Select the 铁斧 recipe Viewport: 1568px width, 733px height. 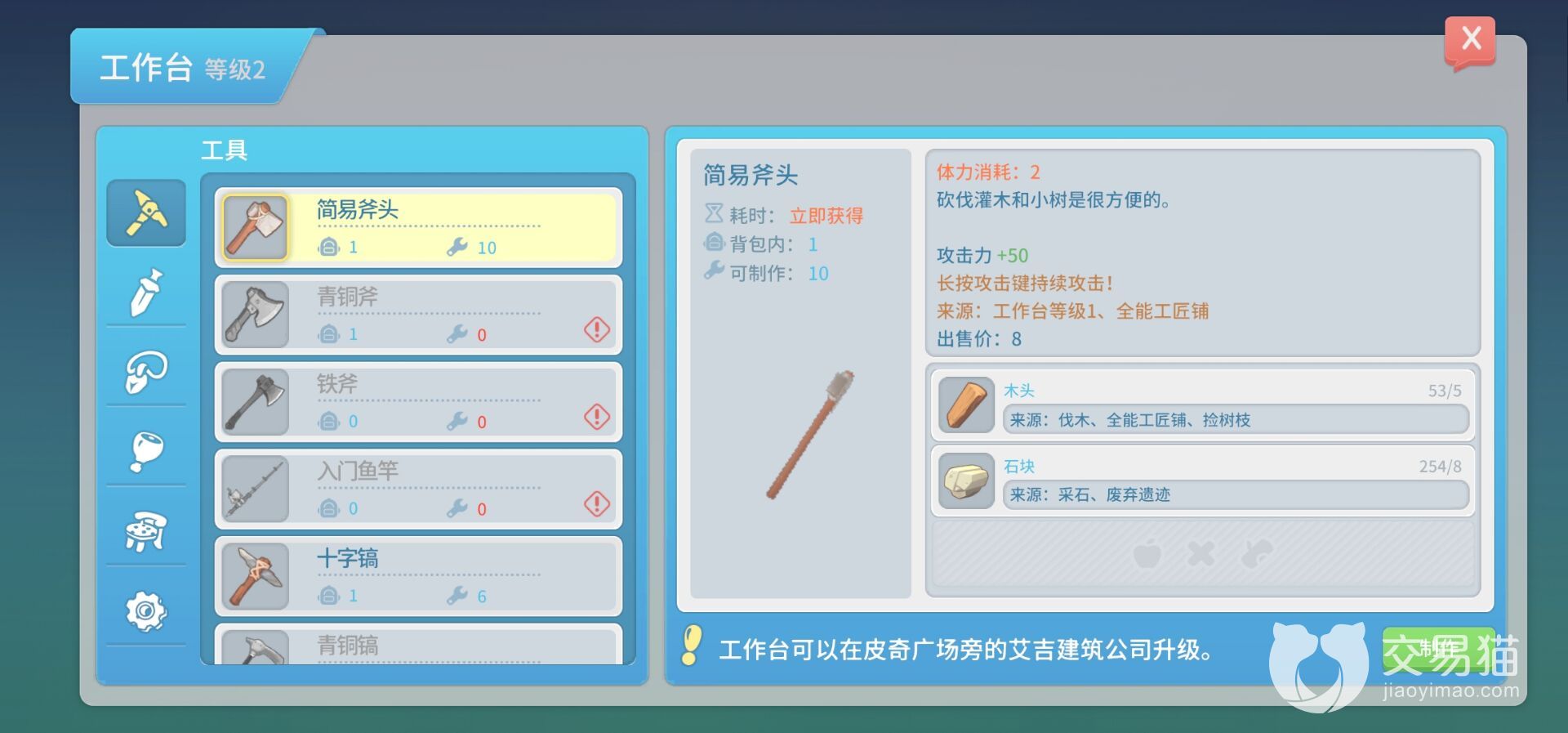point(418,402)
